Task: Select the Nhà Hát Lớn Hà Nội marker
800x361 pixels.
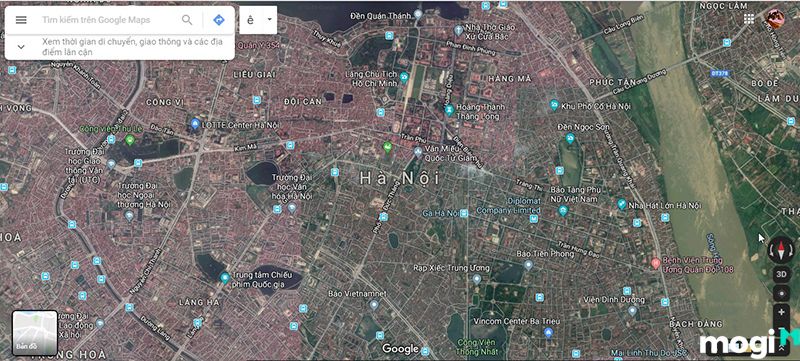Action: tap(621, 204)
